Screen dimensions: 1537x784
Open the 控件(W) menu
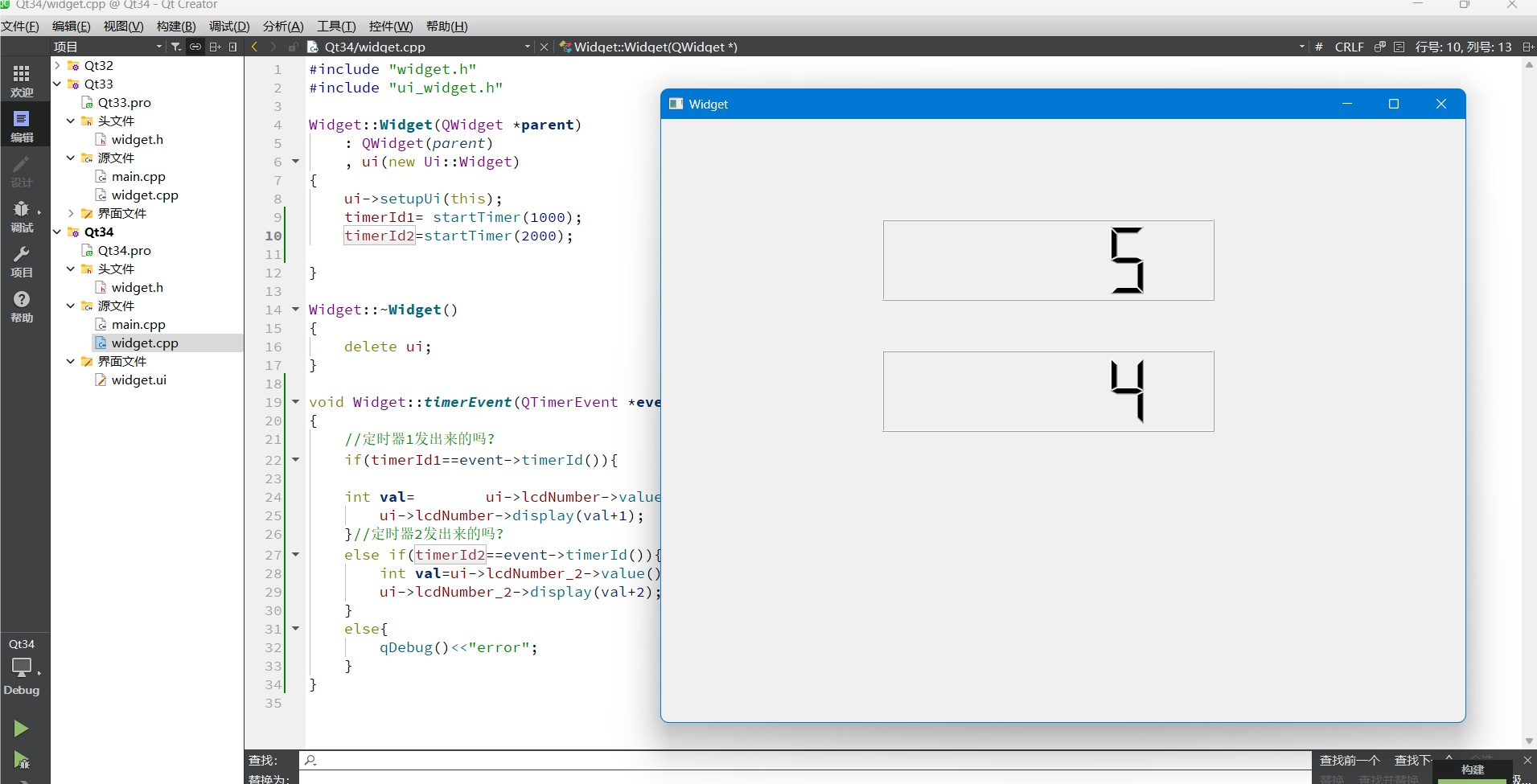(391, 26)
